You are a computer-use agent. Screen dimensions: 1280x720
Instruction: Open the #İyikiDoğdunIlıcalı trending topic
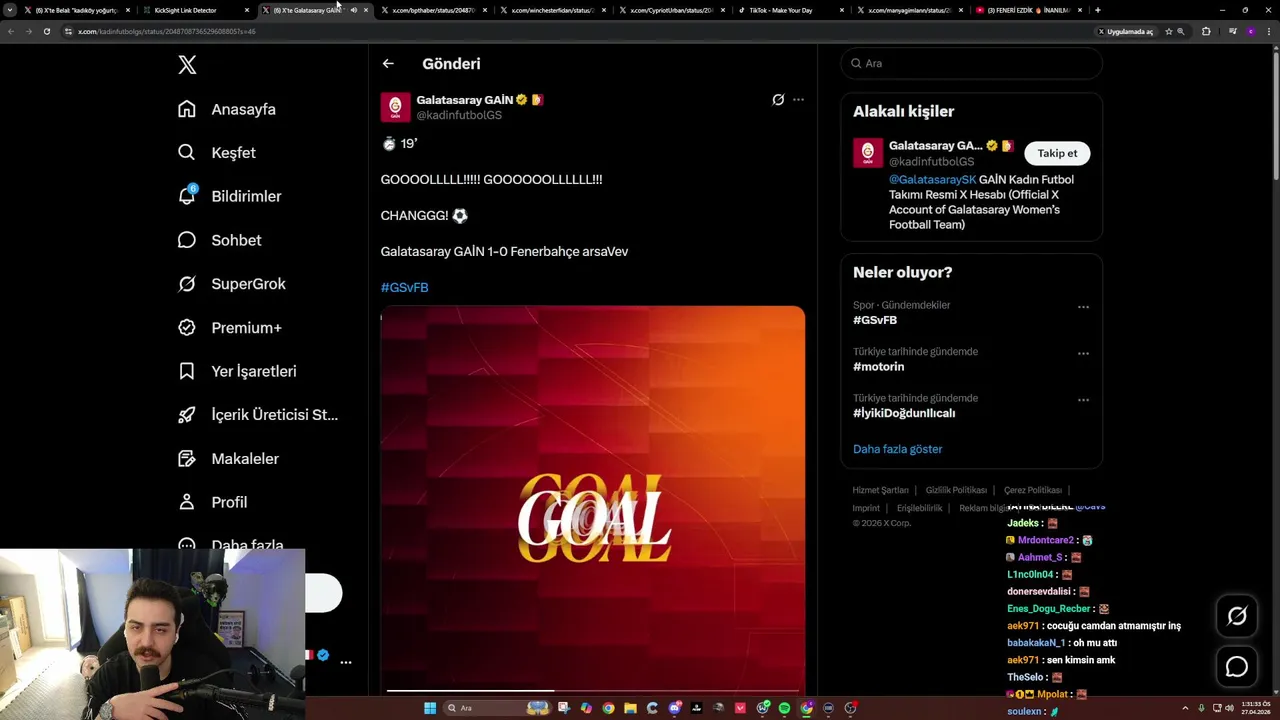coord(904,413)
